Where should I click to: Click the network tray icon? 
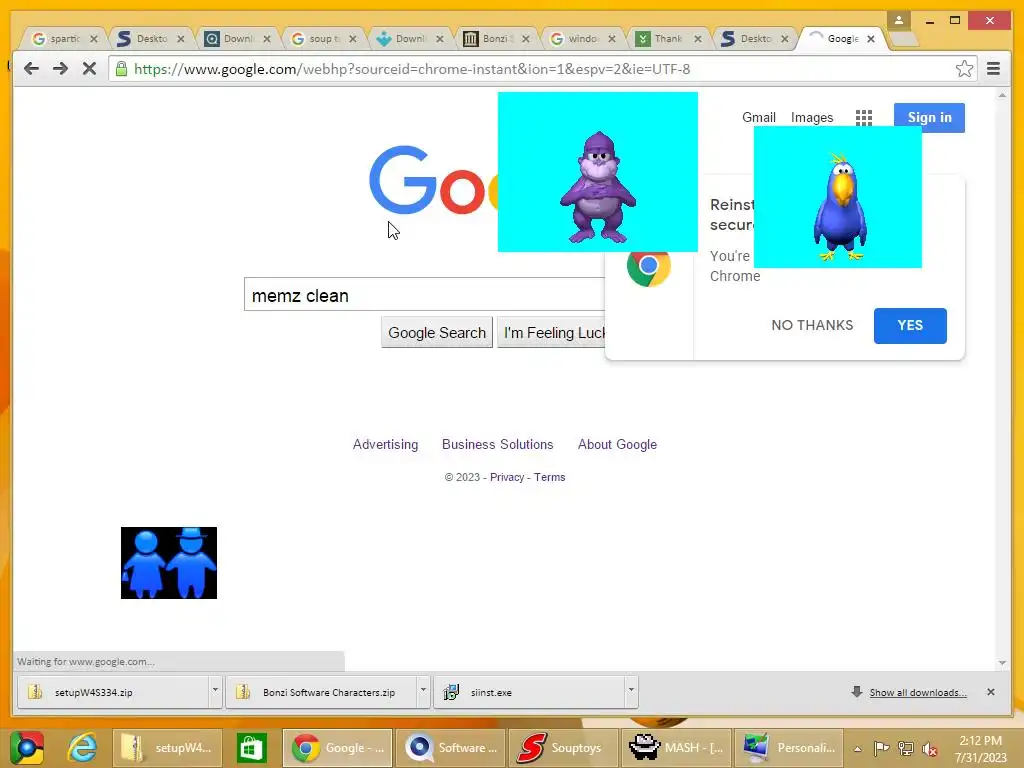click(x=905, y=748)
